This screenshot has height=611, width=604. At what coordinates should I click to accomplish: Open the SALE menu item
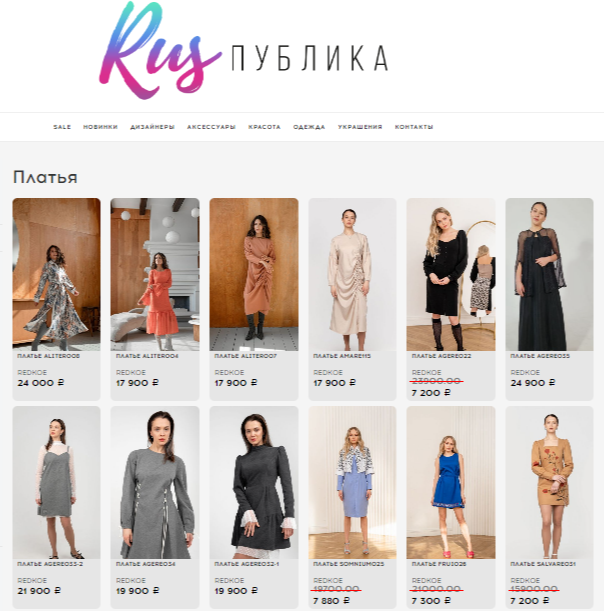coord(62,127)
